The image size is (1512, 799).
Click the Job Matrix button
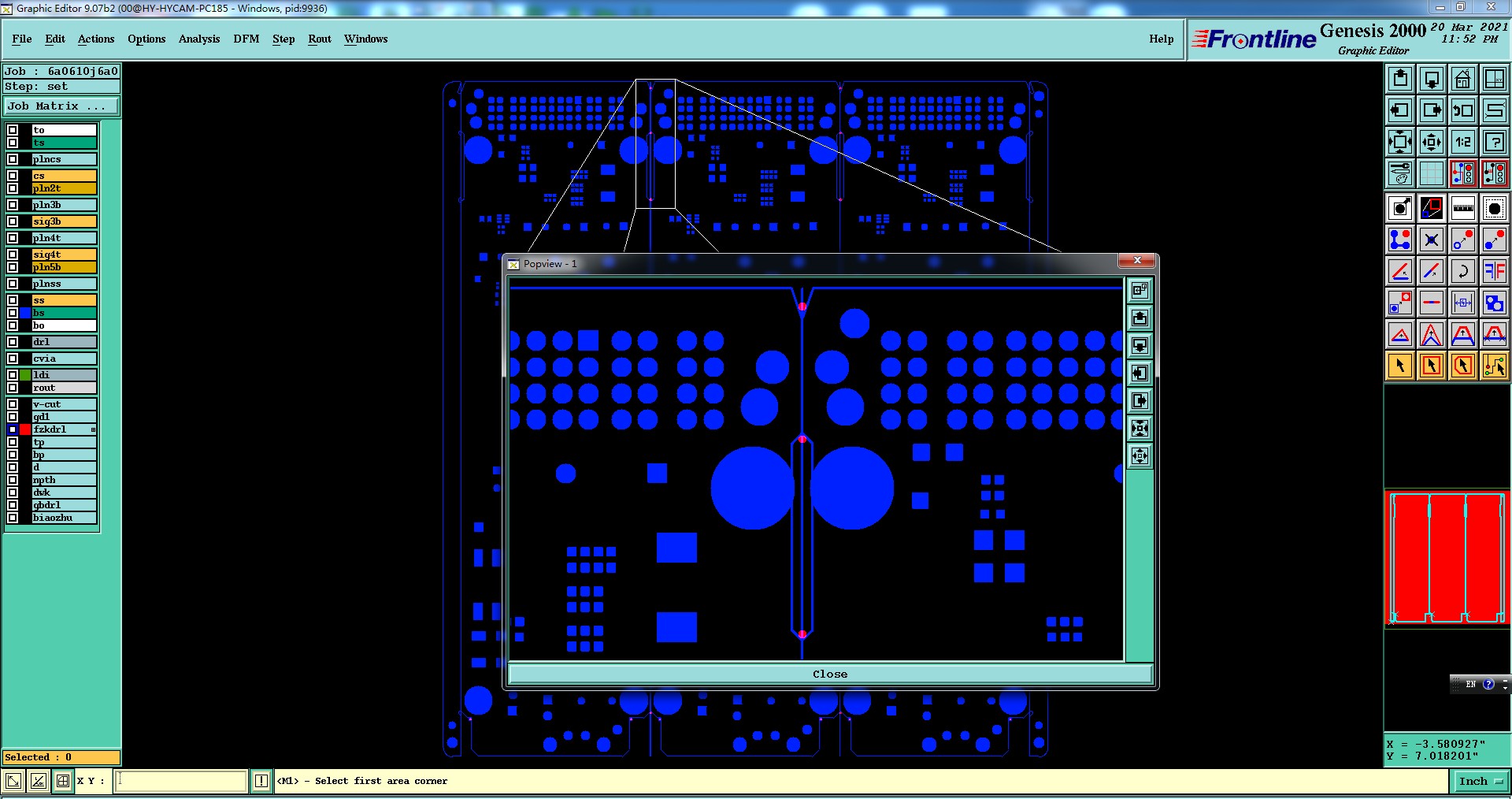pos(61,106)
